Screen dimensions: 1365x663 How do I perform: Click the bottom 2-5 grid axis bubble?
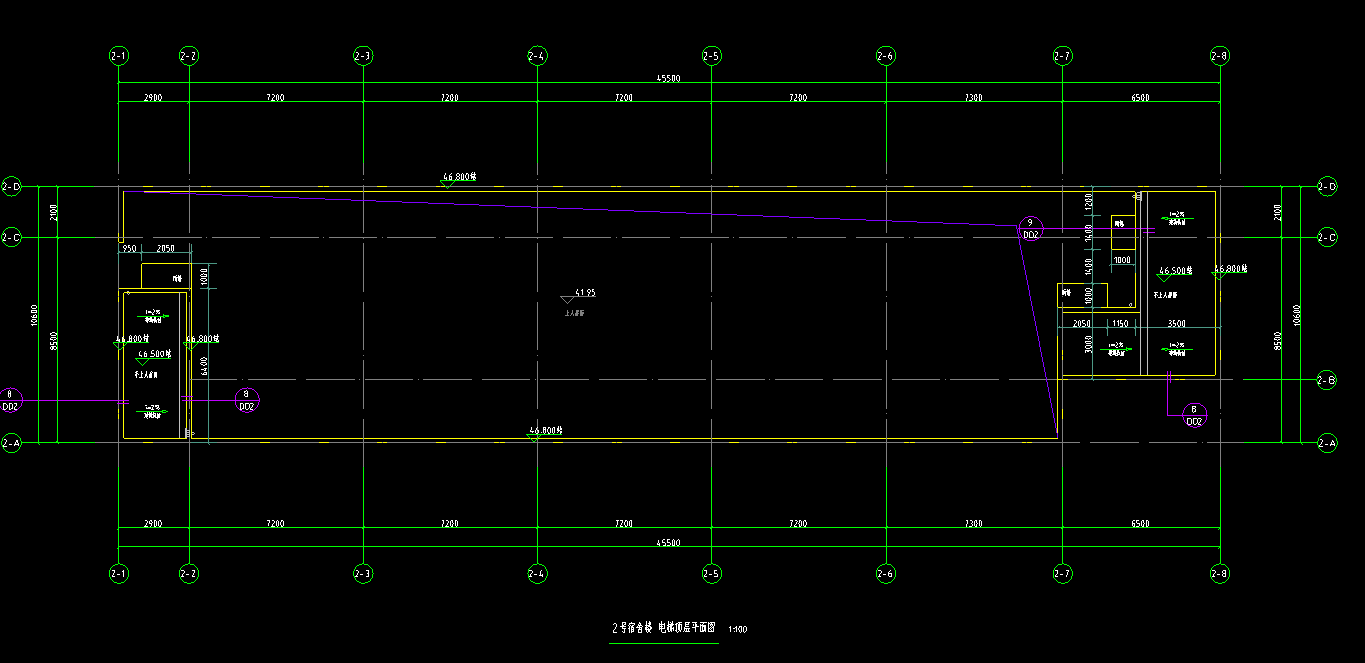711,573
